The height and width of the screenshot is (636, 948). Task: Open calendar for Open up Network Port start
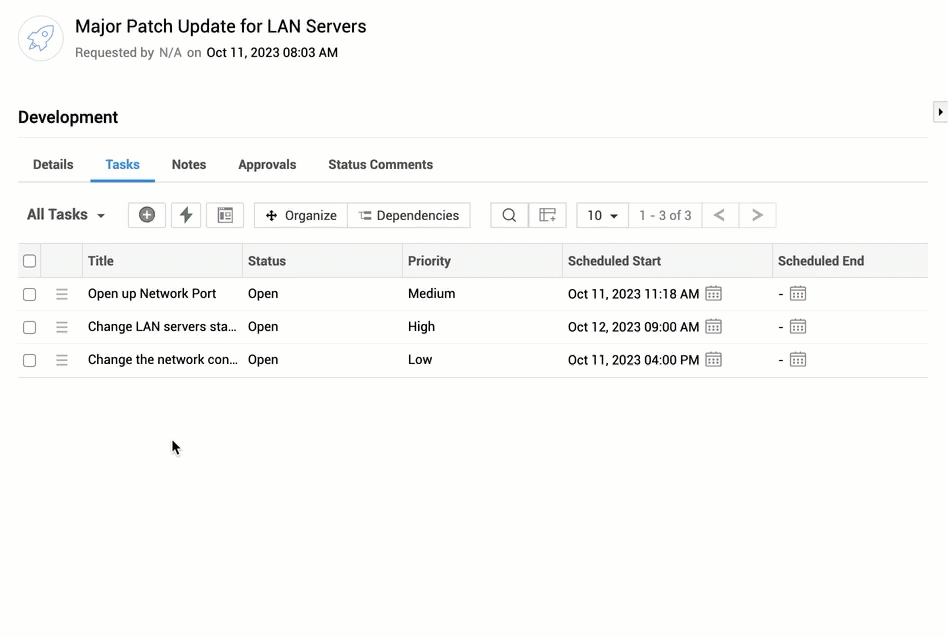713,294
